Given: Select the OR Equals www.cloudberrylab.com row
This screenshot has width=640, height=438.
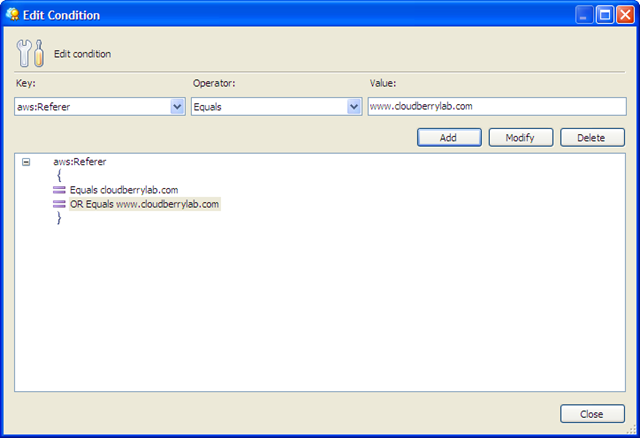Looking at the screenshot, I should 144,204.
